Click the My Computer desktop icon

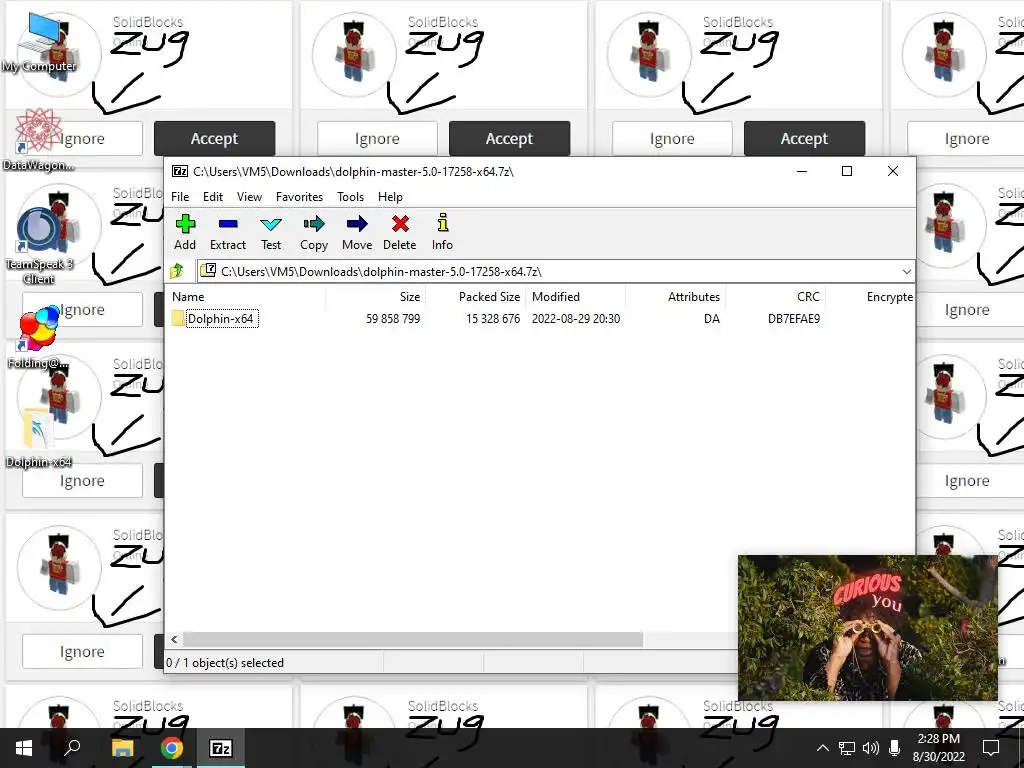39,42
